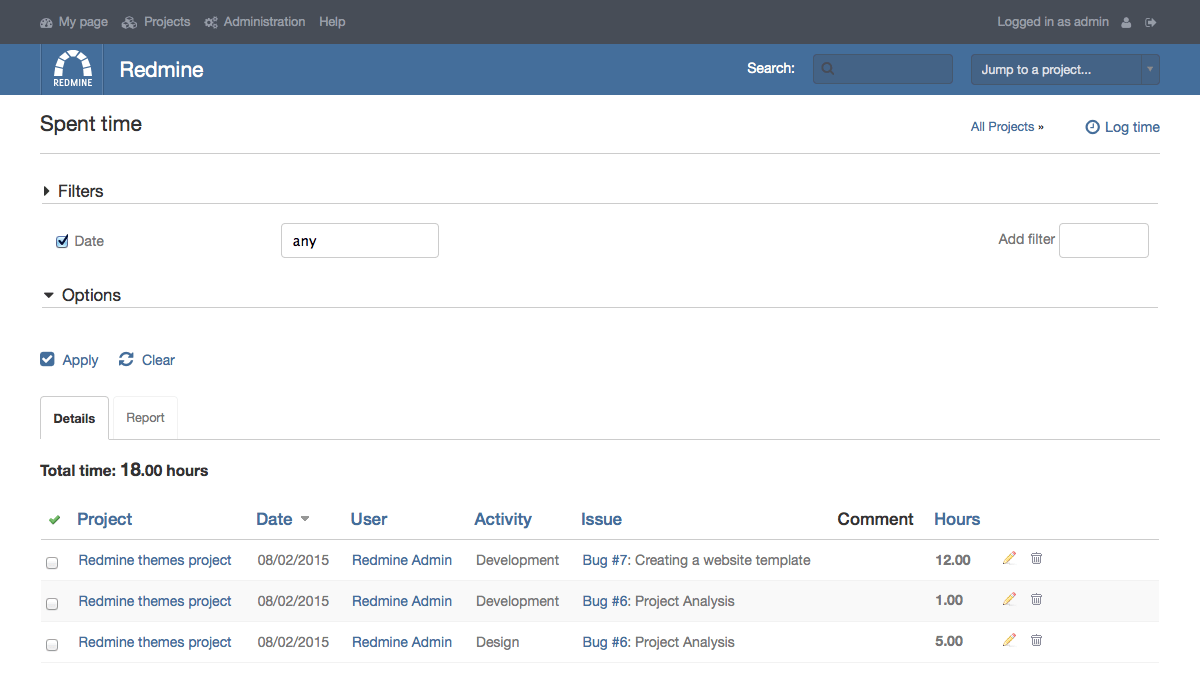Switch to the Report tab
The width and height of the screenshot is (1200, 686).
tap(145, 418)
